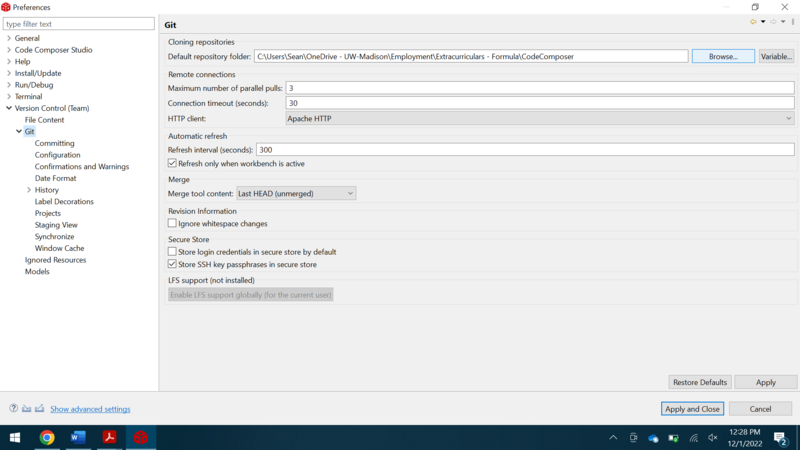The height and width of the screenshot is (450, 800).
Task: Click the Export preferences icon
Action: [x=39, y=408]
